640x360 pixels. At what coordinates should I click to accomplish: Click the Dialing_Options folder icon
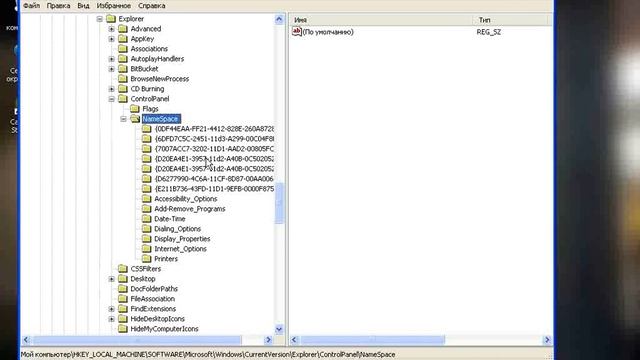[147, 229]
